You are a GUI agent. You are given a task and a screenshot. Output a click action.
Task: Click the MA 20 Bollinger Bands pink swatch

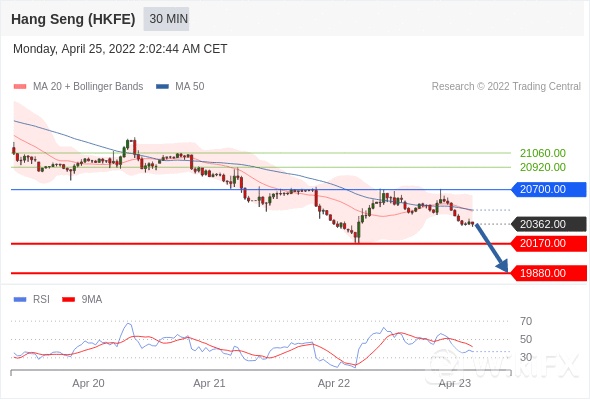pos(20,87)
